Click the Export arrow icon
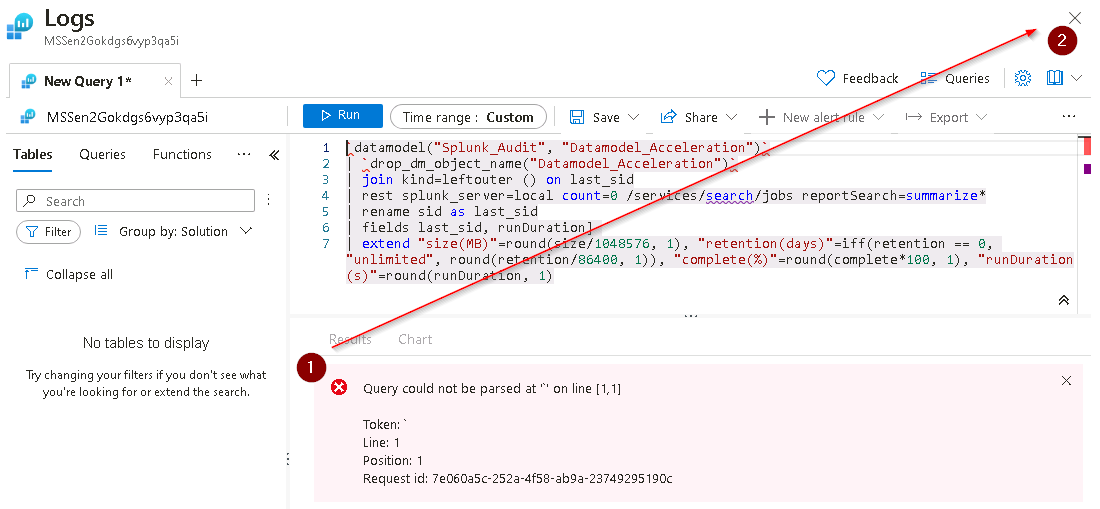 [913, 117]
